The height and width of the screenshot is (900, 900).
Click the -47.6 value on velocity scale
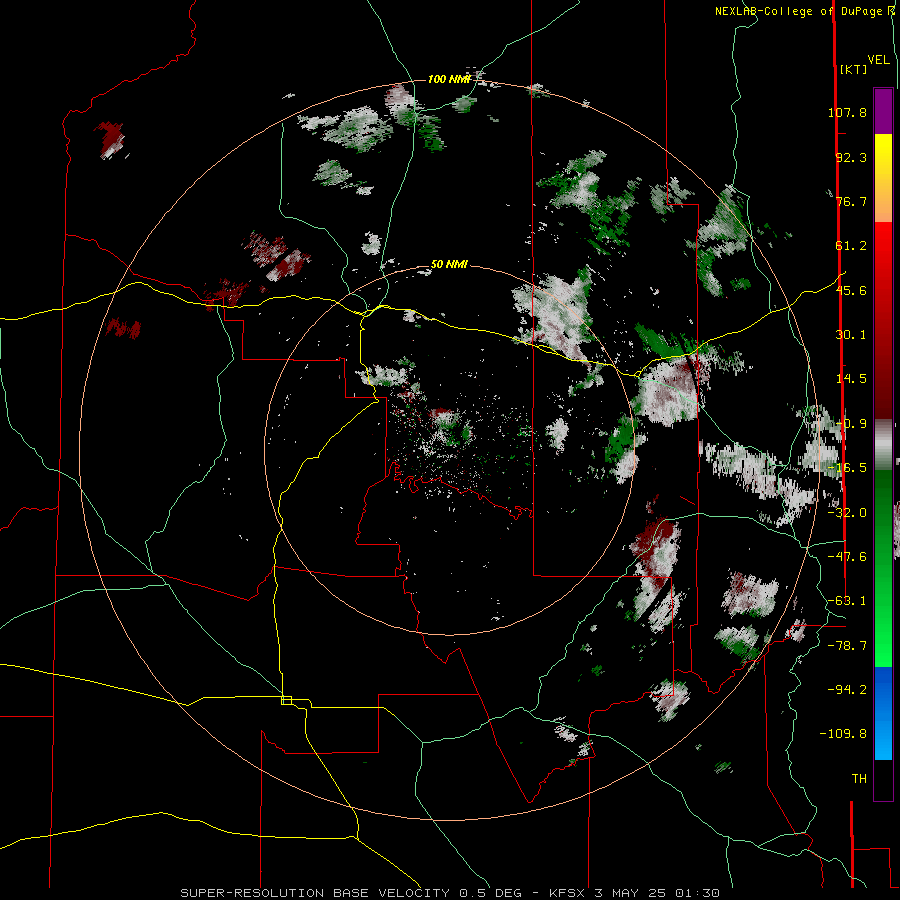point(847,557)
